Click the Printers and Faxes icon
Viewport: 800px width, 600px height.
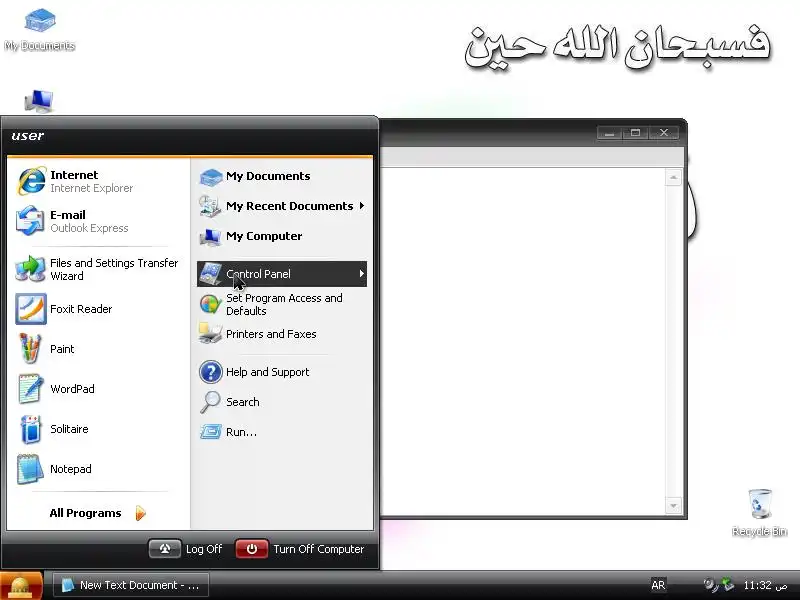pos(210,334)
